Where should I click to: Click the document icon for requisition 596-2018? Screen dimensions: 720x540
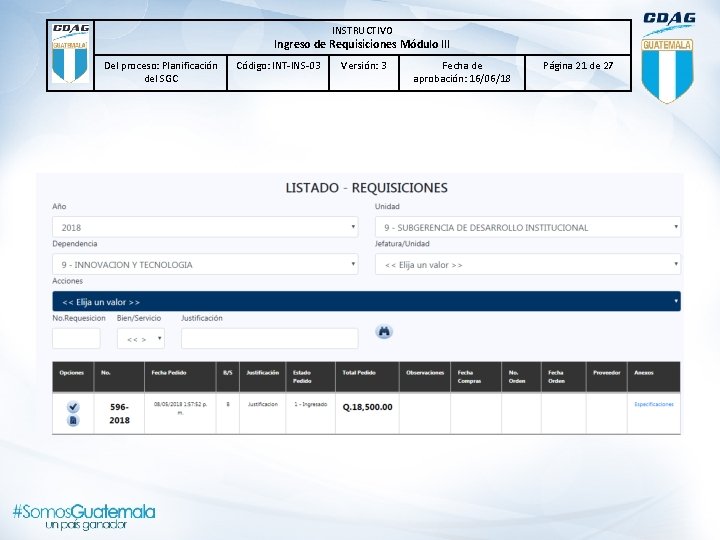click(73, 421)
